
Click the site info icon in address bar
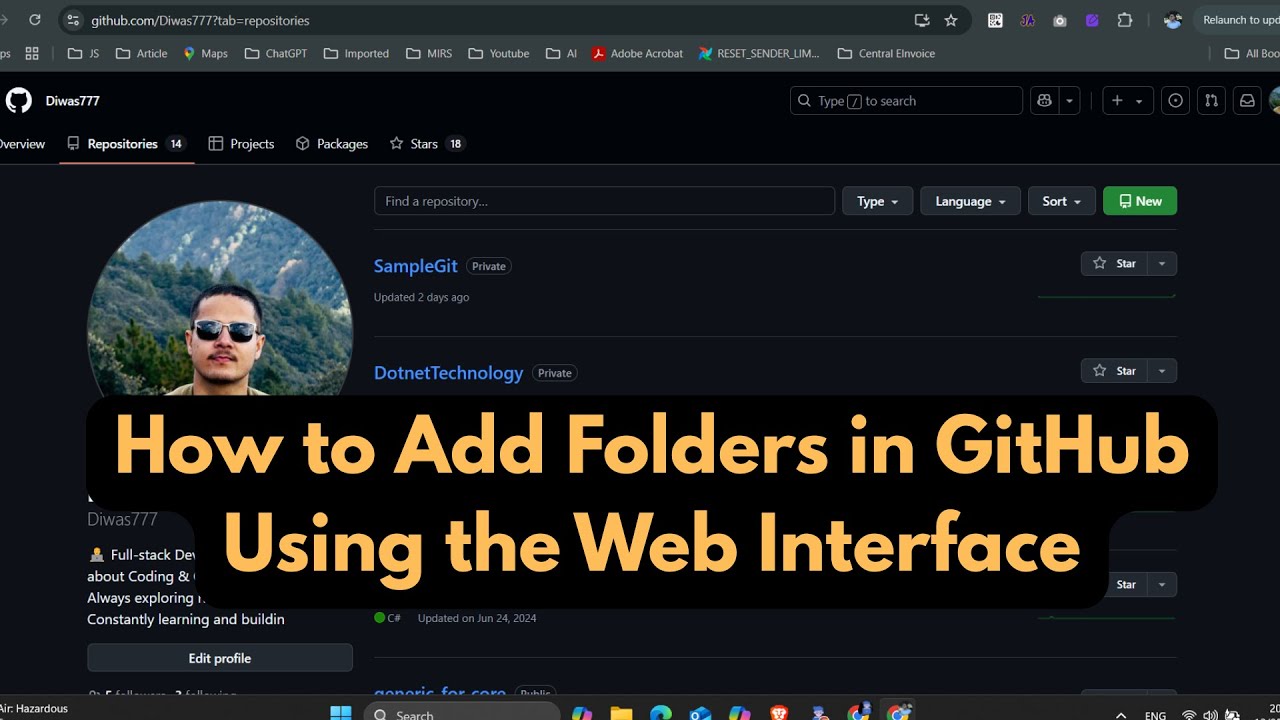(72, 20)
